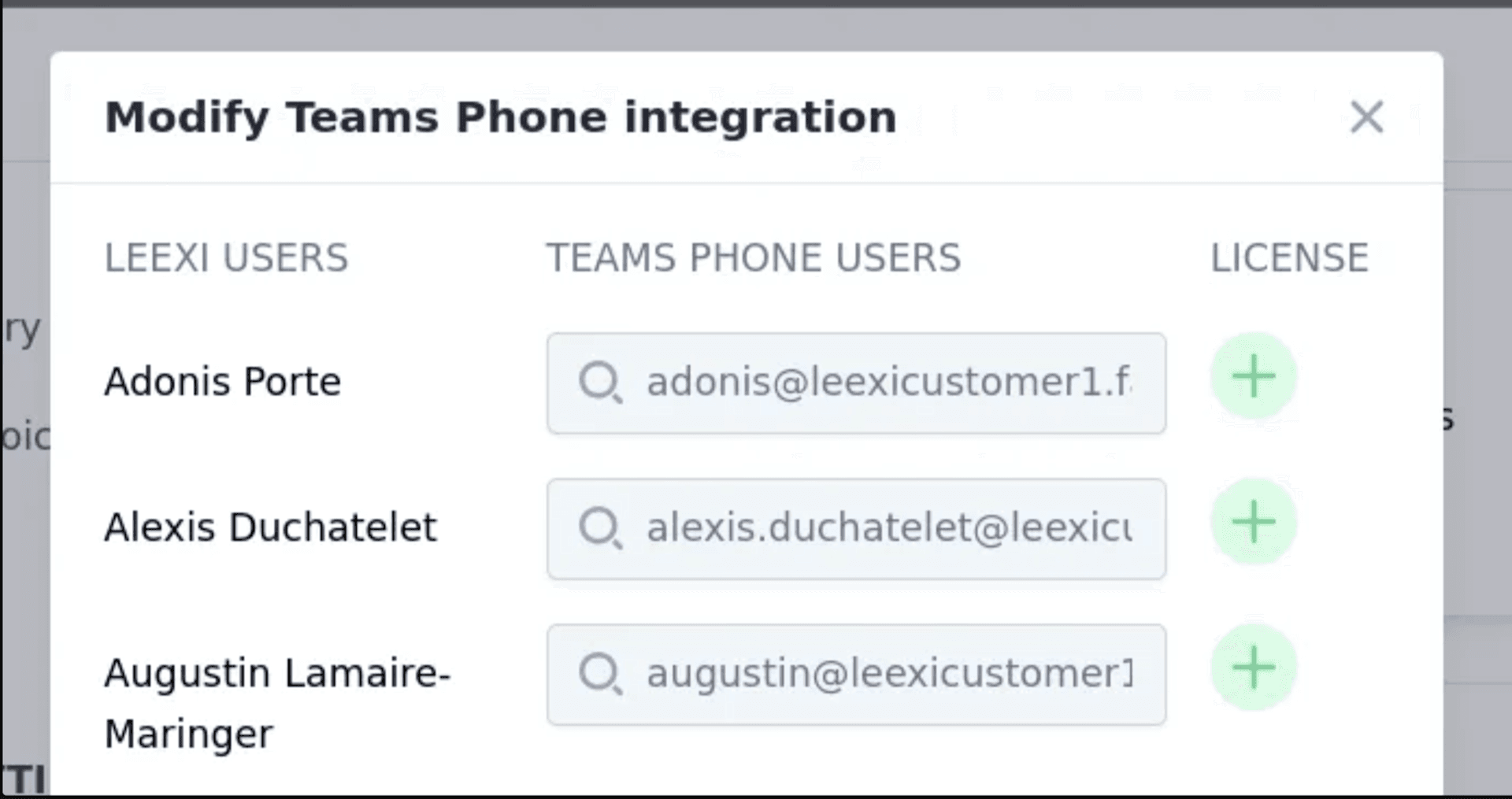Close the Modify Teams Phone integration dialog
This screenshot has height=799, width=1512.
(x=1366, y=117)
